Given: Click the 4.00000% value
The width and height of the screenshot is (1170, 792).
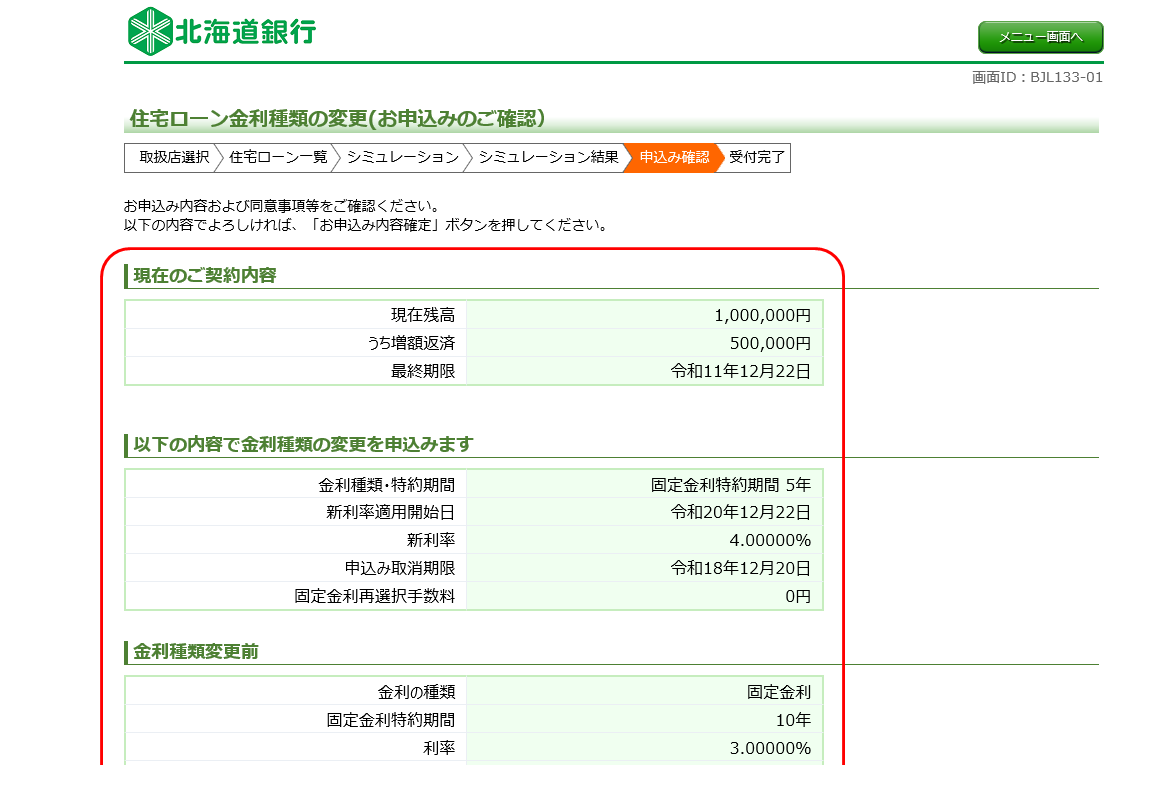Looking at the screenshot, I should point(770,540).
